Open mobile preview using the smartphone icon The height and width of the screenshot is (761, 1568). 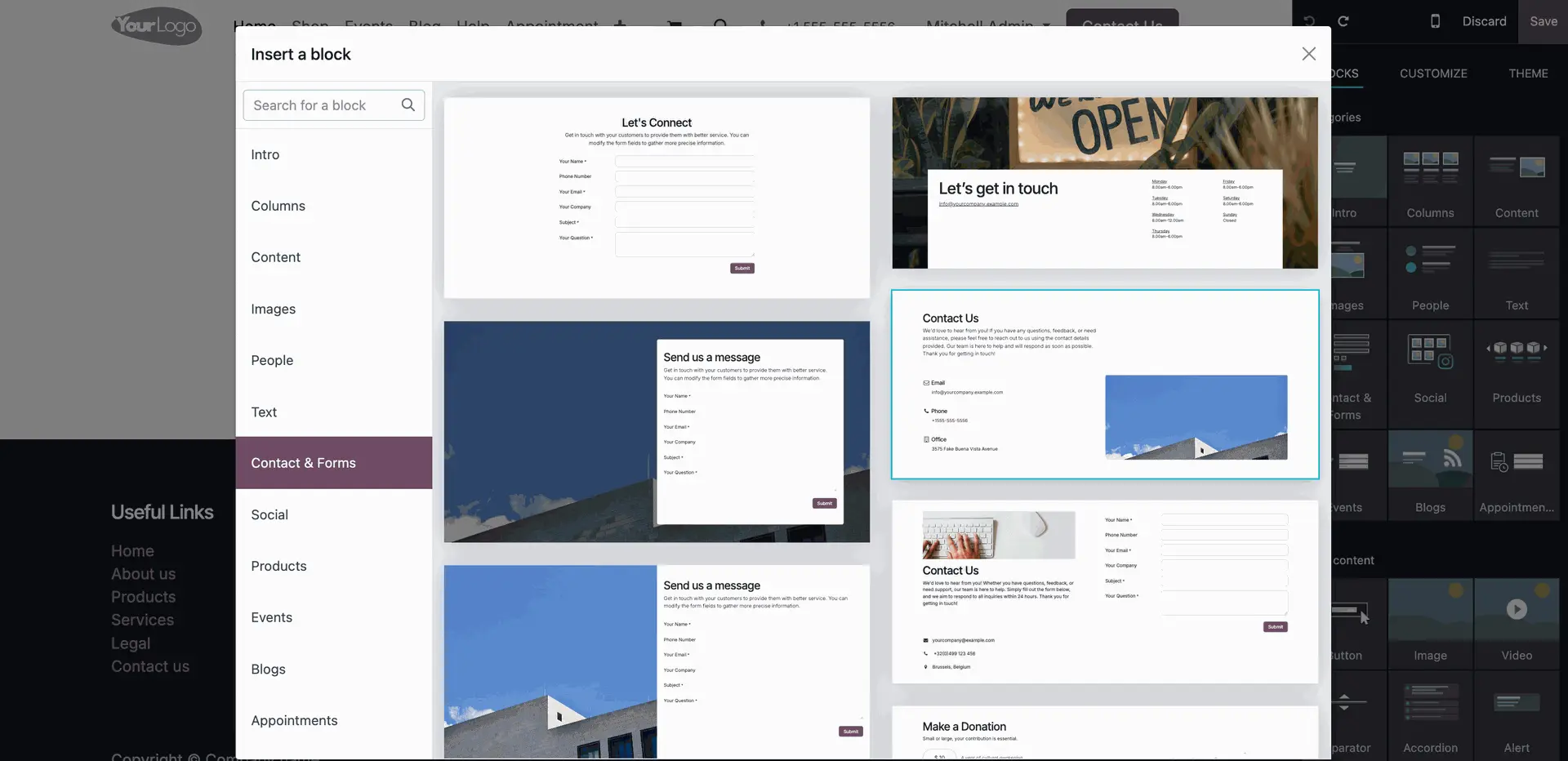coord(1435,21)
